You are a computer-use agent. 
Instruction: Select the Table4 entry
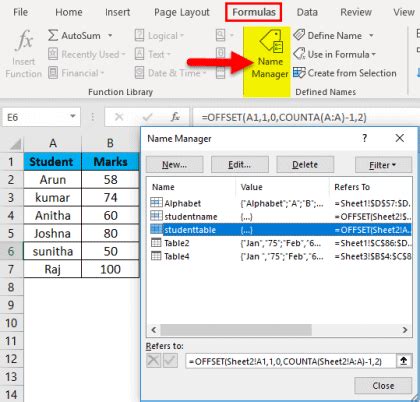click(x=281, y=256)
